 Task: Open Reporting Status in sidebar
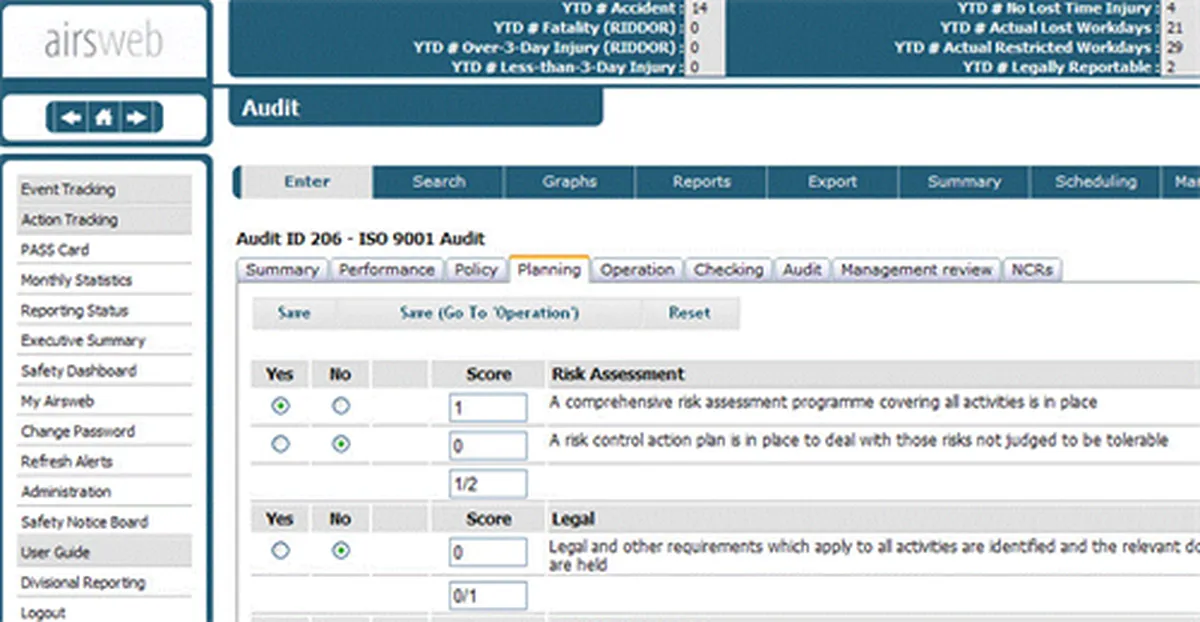tap(104, 310)
